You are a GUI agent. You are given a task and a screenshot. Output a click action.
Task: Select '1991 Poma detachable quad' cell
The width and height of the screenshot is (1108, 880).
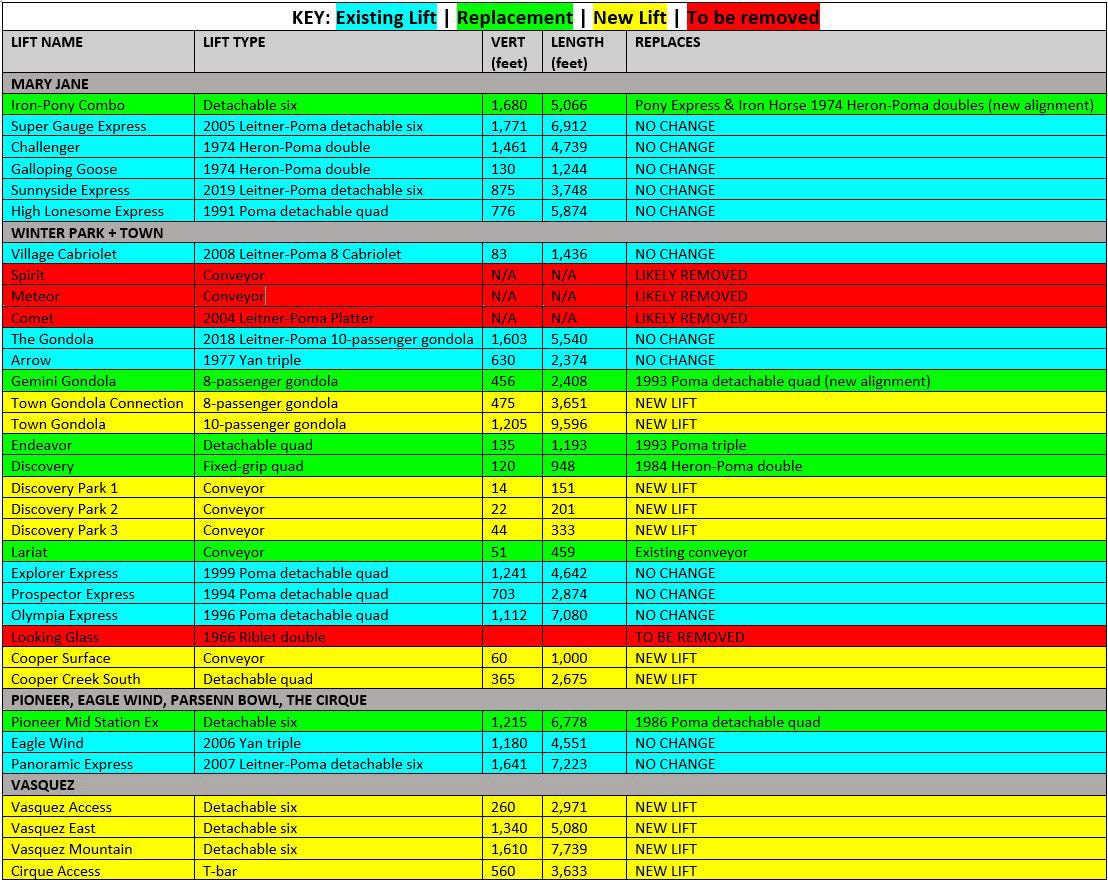pos(338,211)
